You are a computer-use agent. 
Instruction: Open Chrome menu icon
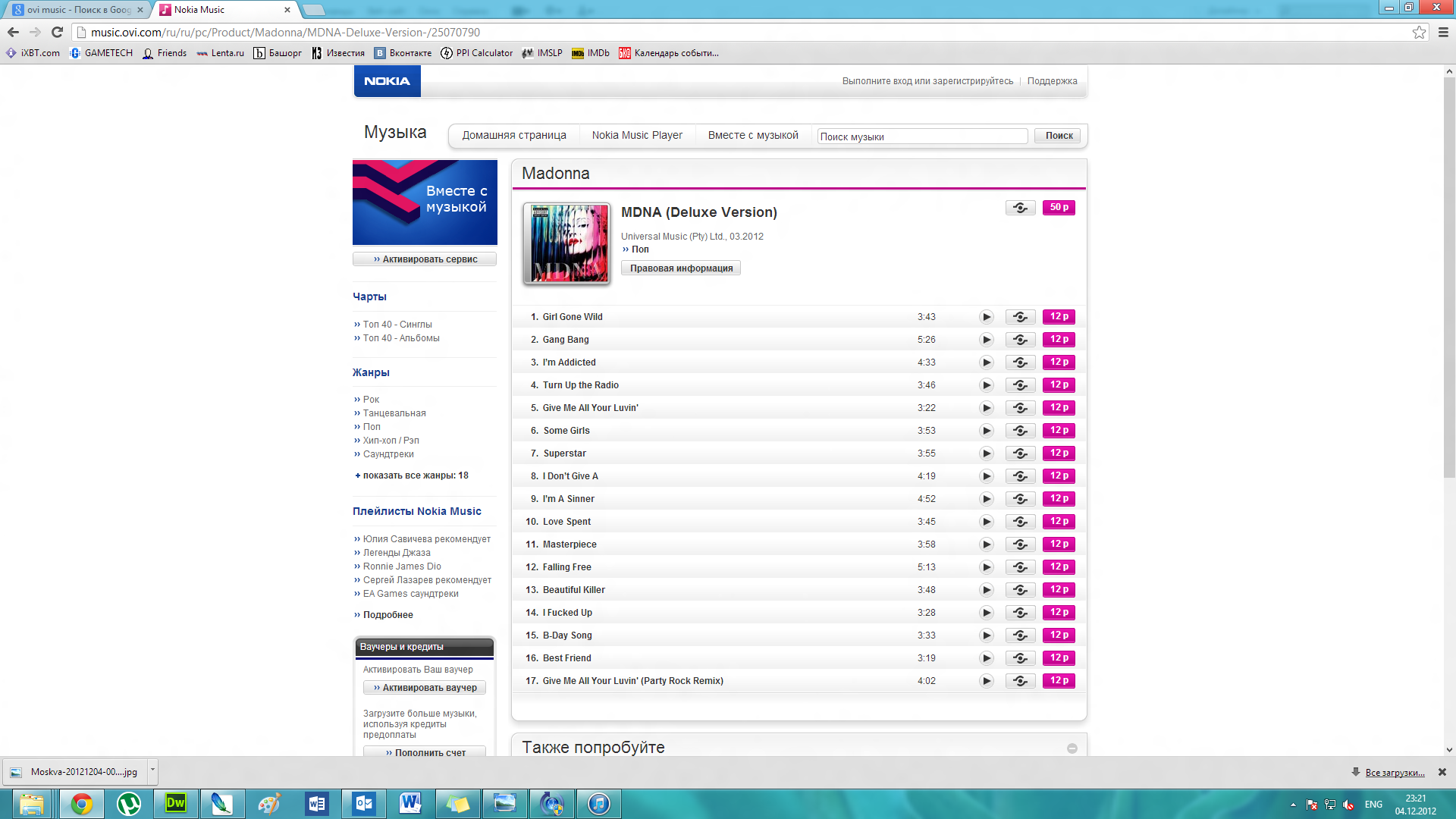pyautogui.click(x=1443, y=33)
